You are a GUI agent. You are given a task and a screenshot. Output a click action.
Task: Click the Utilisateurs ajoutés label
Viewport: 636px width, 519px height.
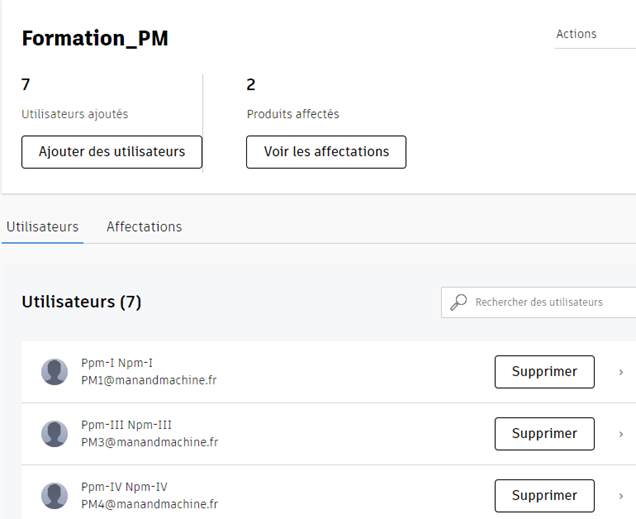[x=75, y=114]
